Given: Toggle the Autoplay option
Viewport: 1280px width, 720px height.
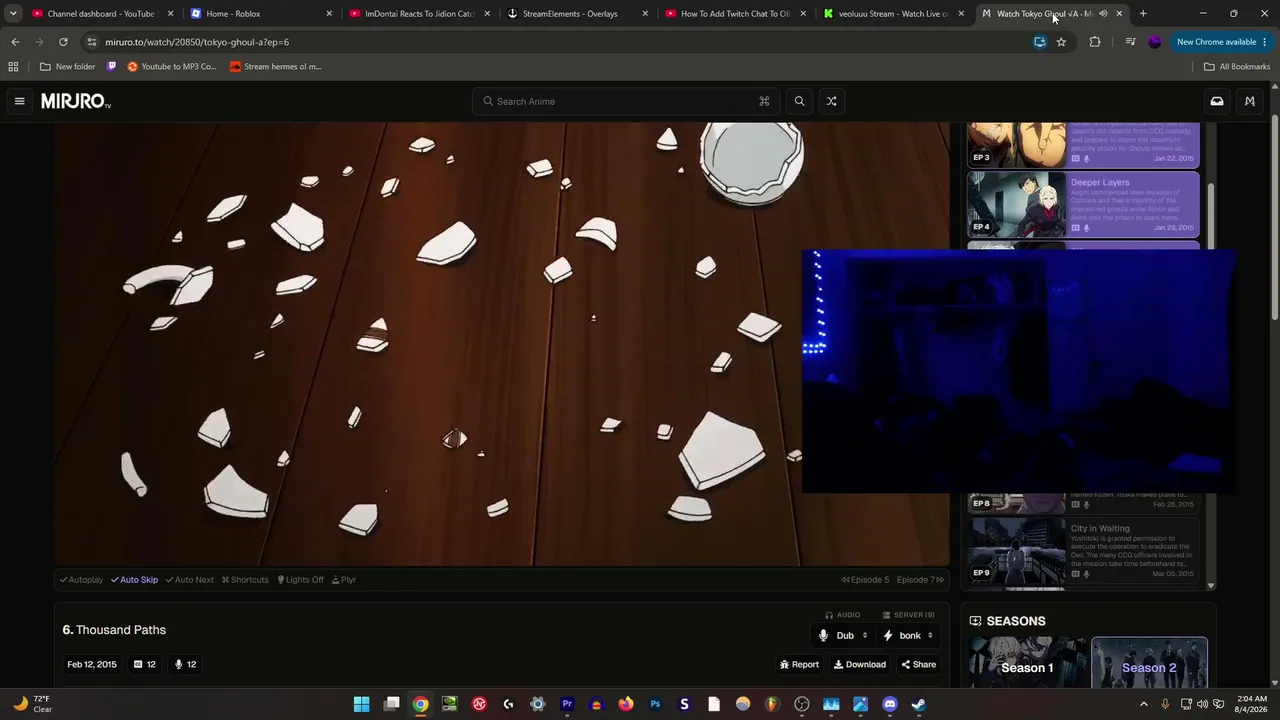Looking at the screenshot, I should 81,580.
